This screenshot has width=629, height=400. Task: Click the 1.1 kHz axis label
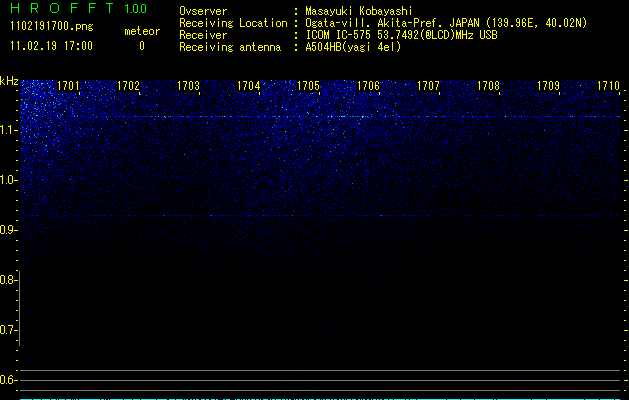7,130
